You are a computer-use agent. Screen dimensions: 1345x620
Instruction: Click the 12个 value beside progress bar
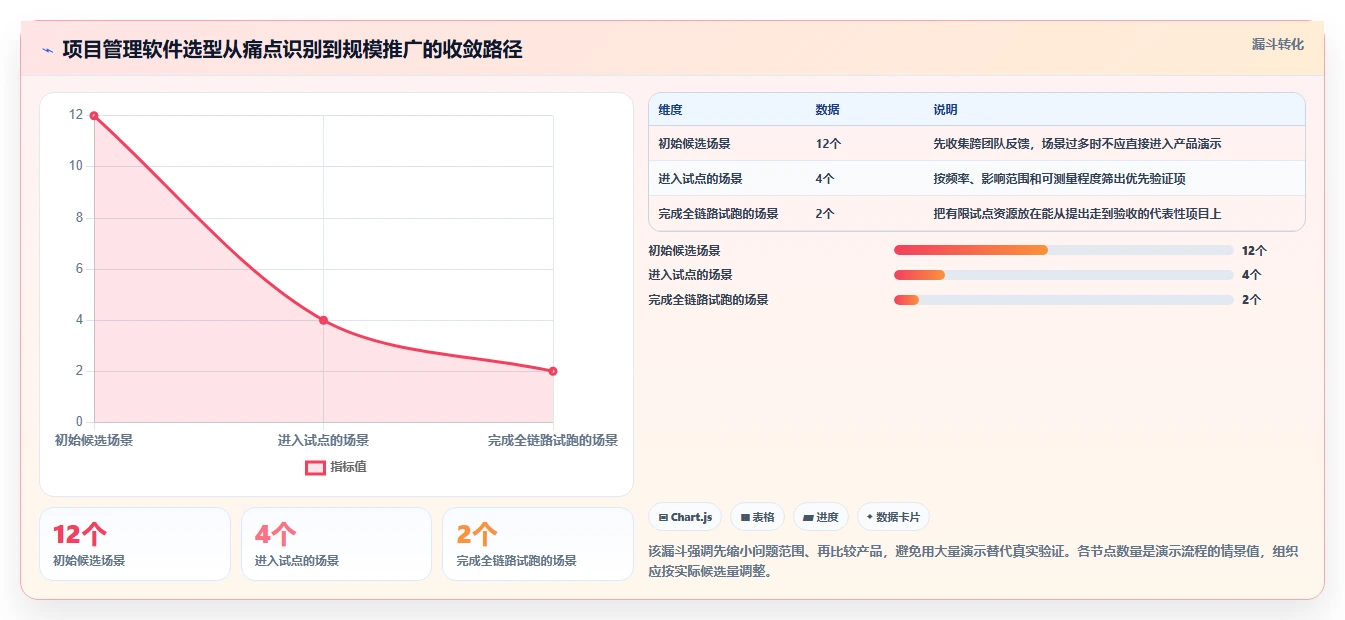point(1254,251)
